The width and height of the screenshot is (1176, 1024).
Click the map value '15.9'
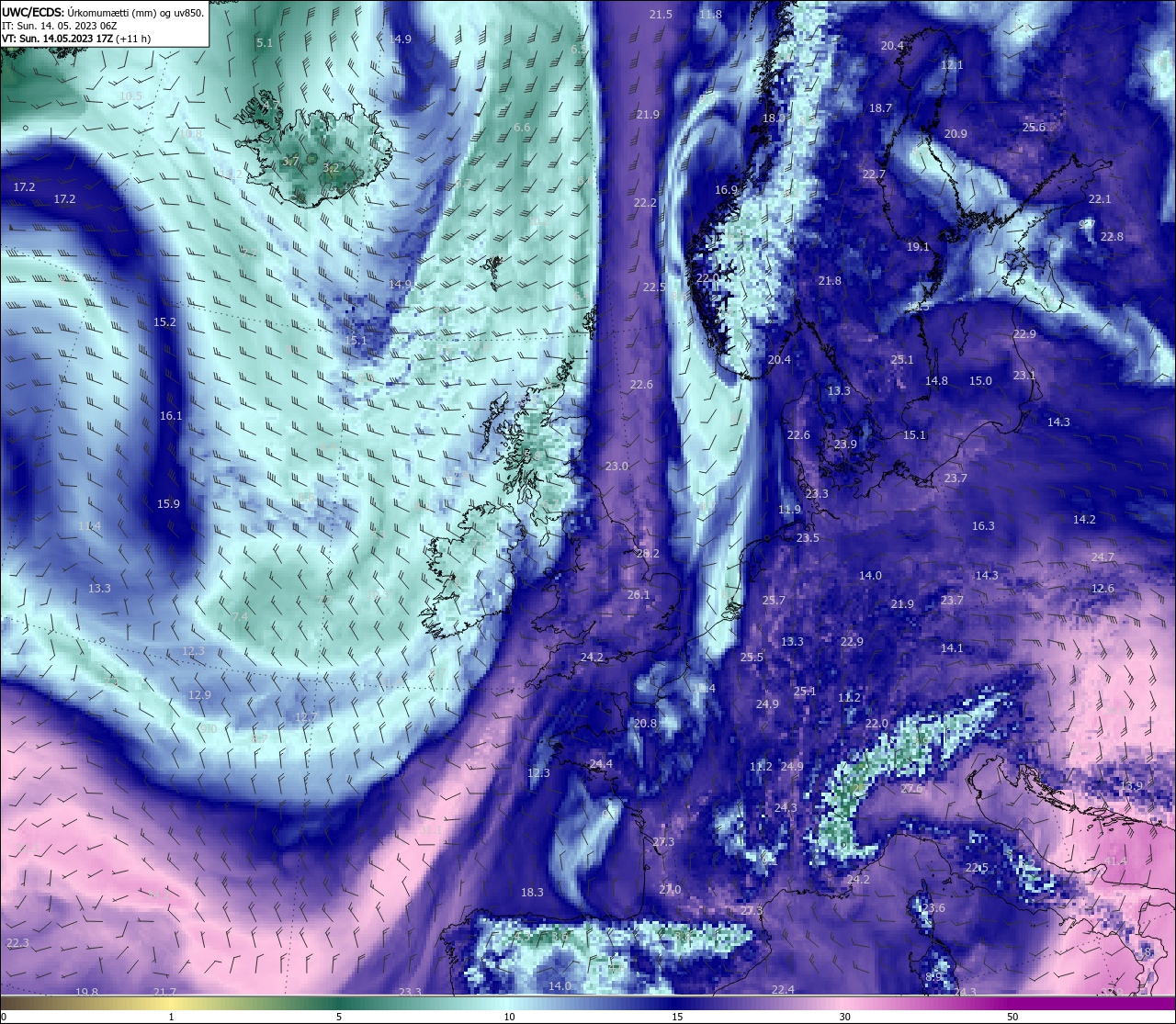pos(168,504)
